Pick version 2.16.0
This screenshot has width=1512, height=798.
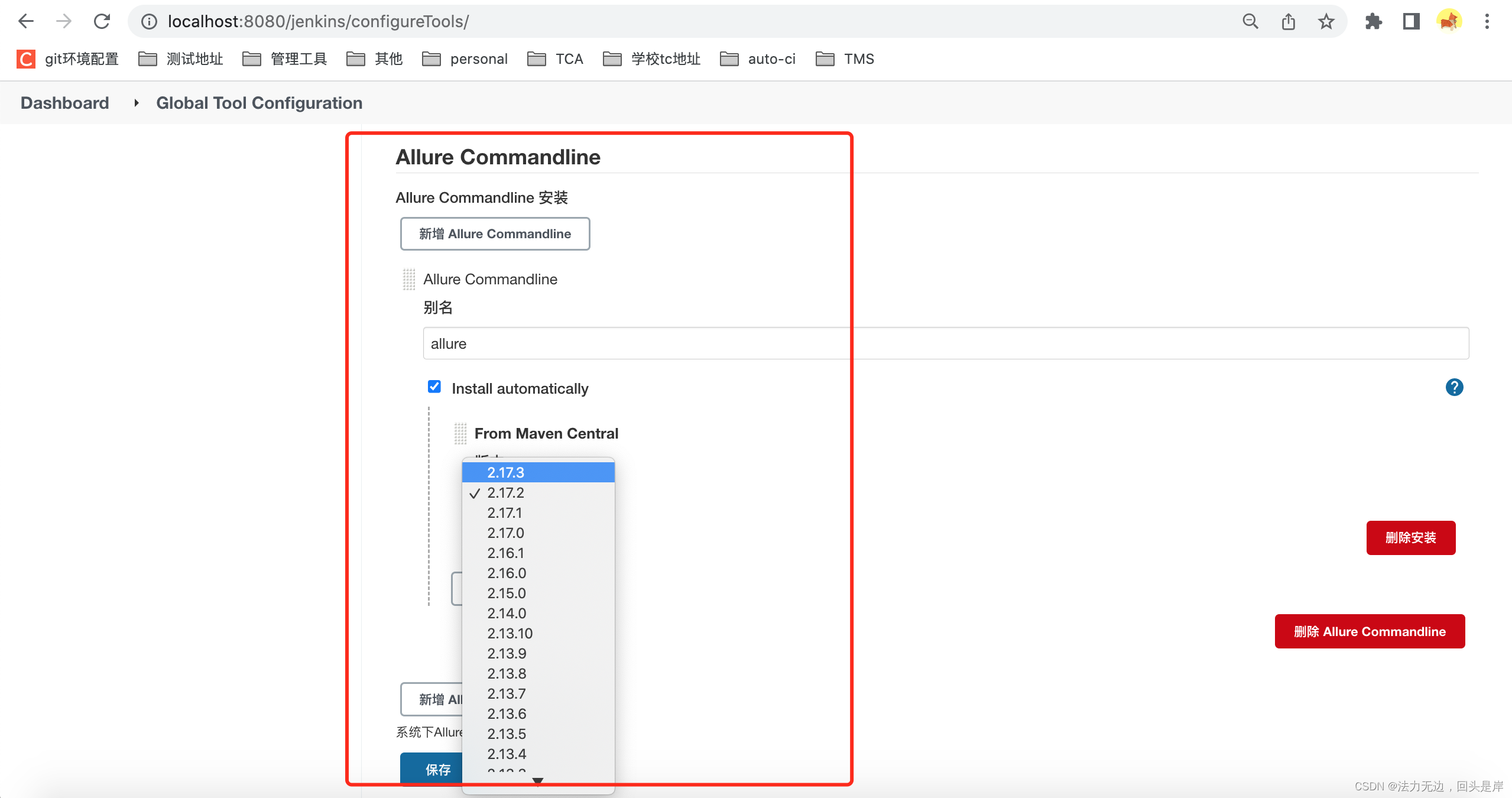click(x=538, y=573)
